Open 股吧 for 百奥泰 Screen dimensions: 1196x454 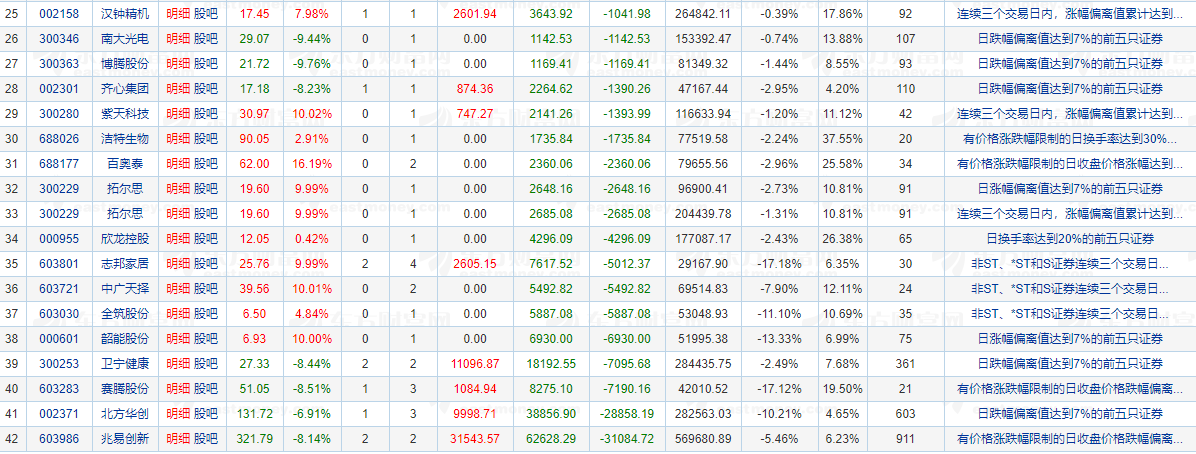tap(206, 163)
